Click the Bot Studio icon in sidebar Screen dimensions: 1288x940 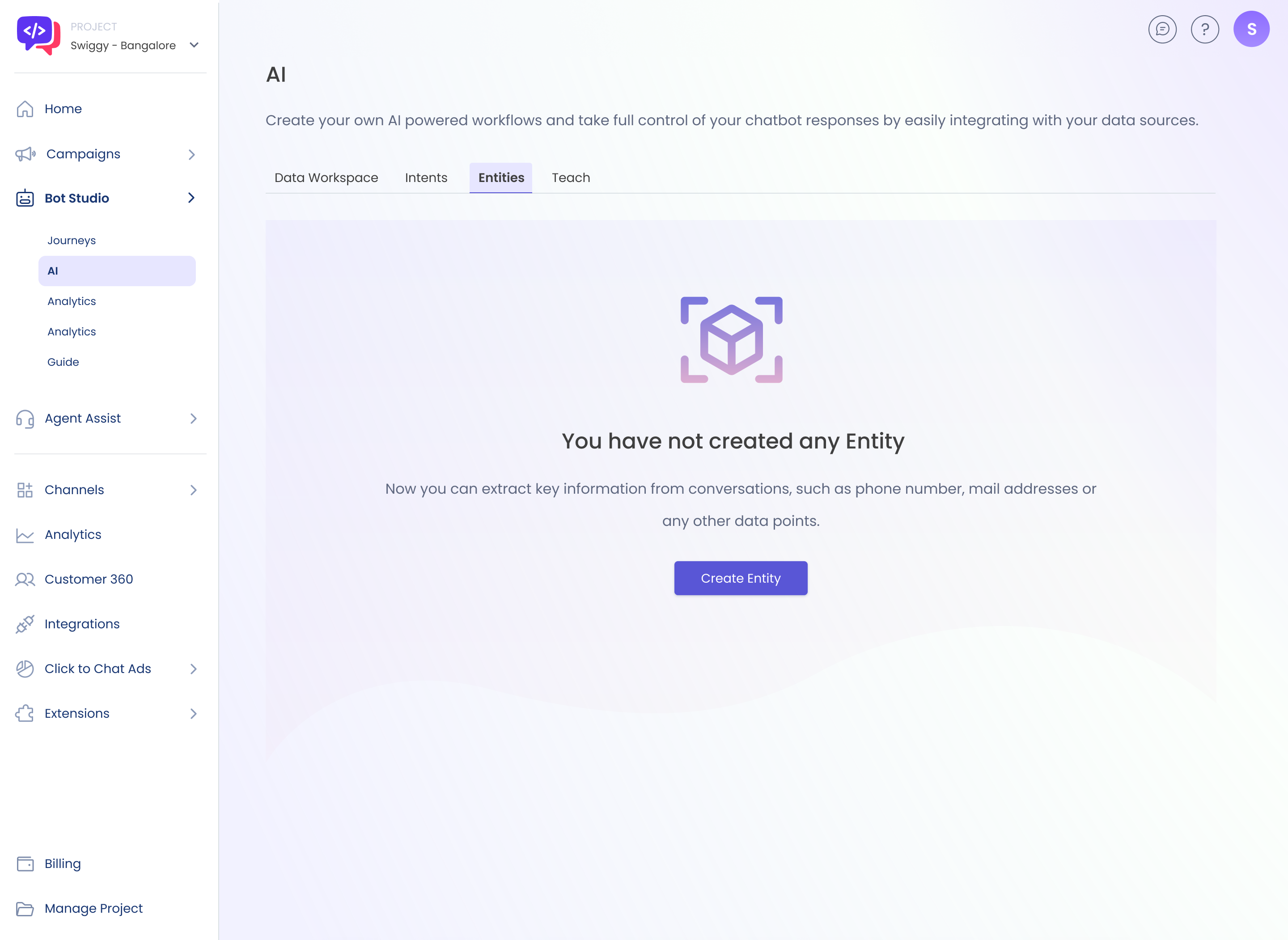point(24,198)
